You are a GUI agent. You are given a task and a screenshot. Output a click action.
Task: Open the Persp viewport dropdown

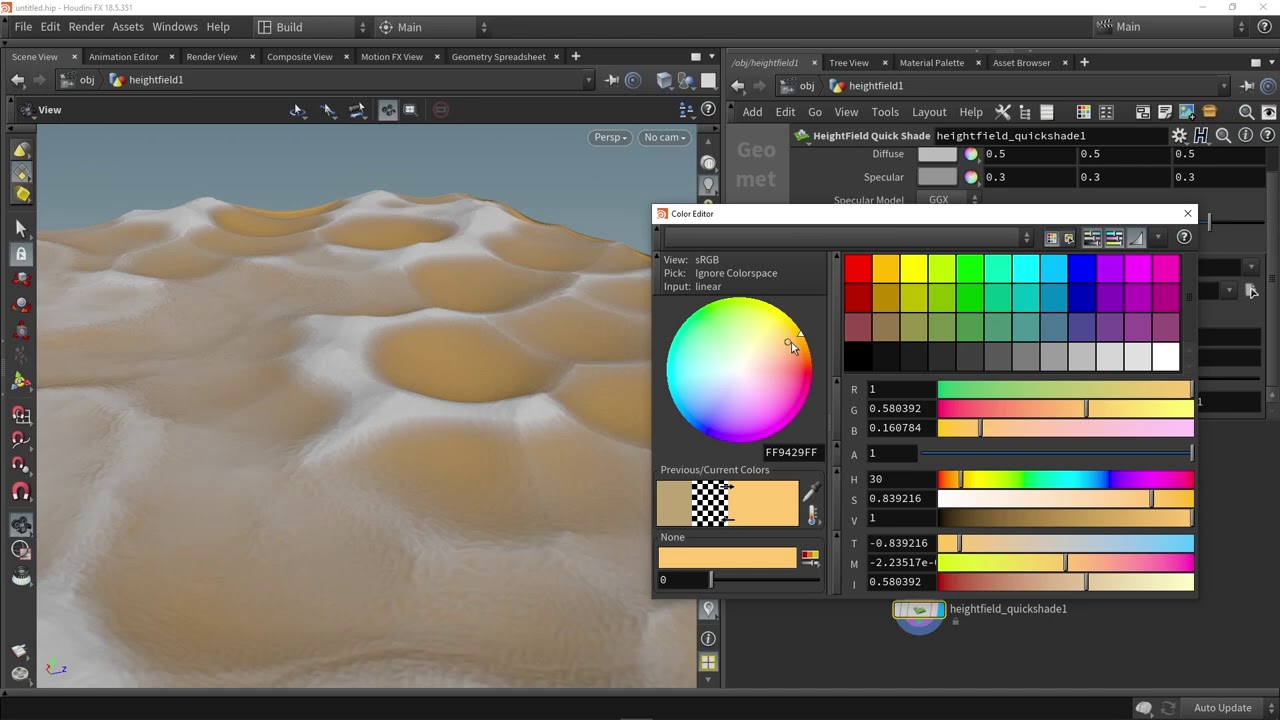(x=610, y=137)
